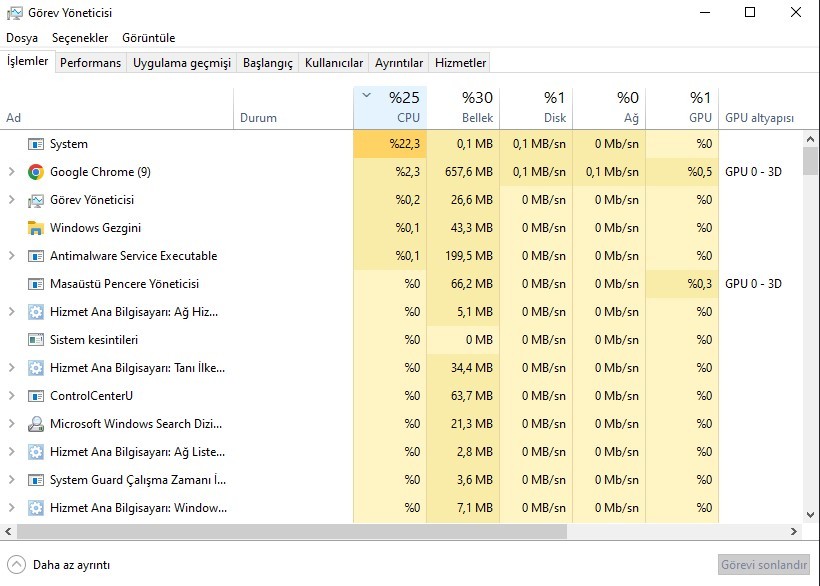Screen dimensions: 820x586
Task: Expand Hizmet Ana Bilgisayarı: Ağ Liste... row
Action: [12, 452]
